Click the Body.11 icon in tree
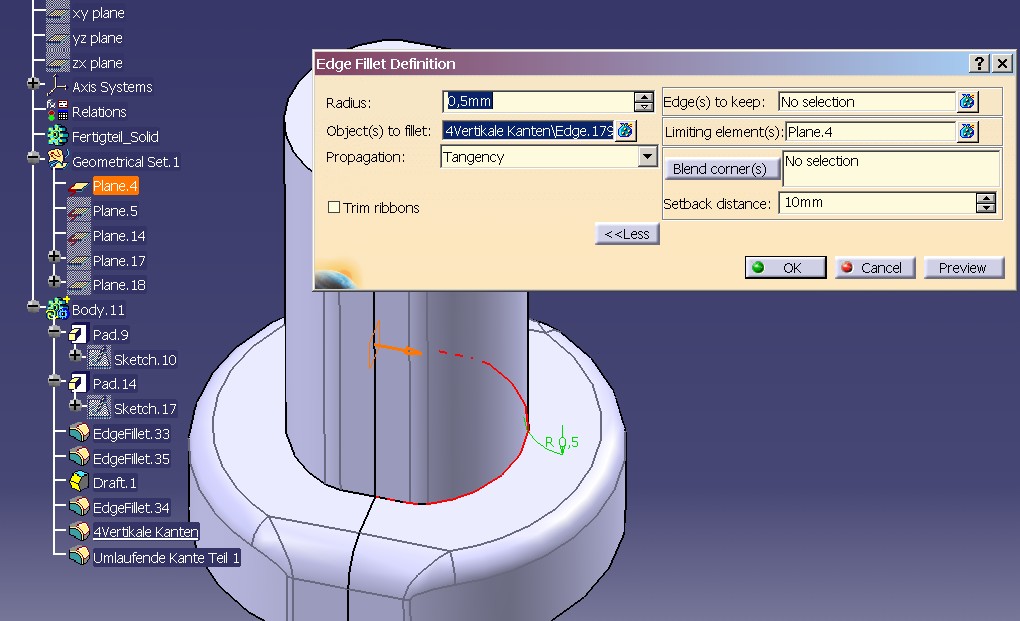This screenshot has width=1020, height=621. pyautogui.click(x=57, y=310)
